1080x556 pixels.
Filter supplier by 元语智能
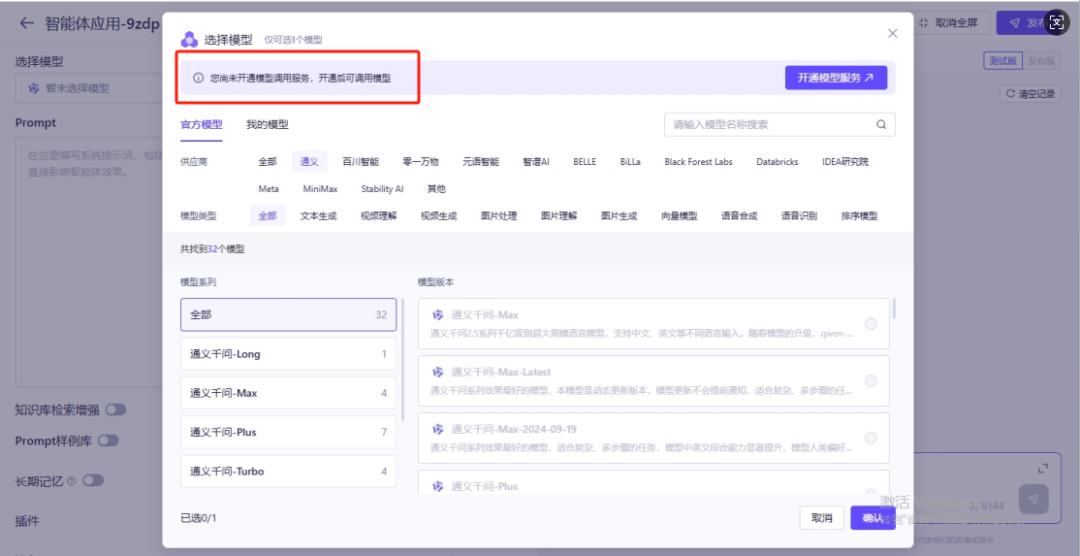click(x=480, y=162)
